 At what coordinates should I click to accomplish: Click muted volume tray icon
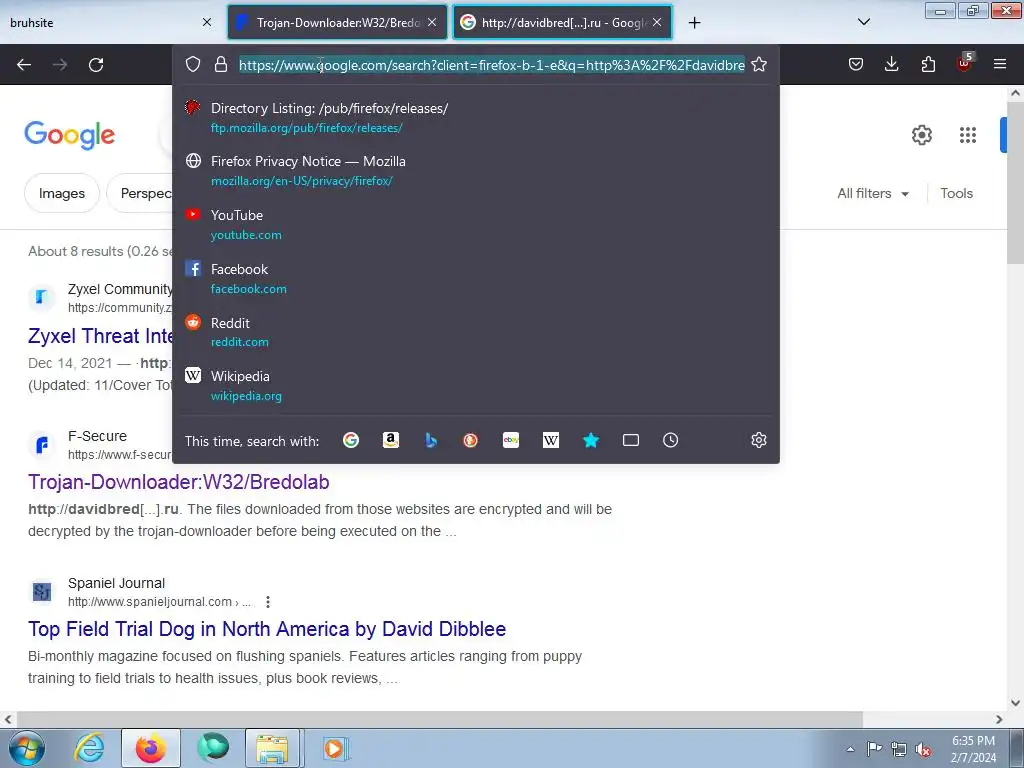[x=923, y=750]
